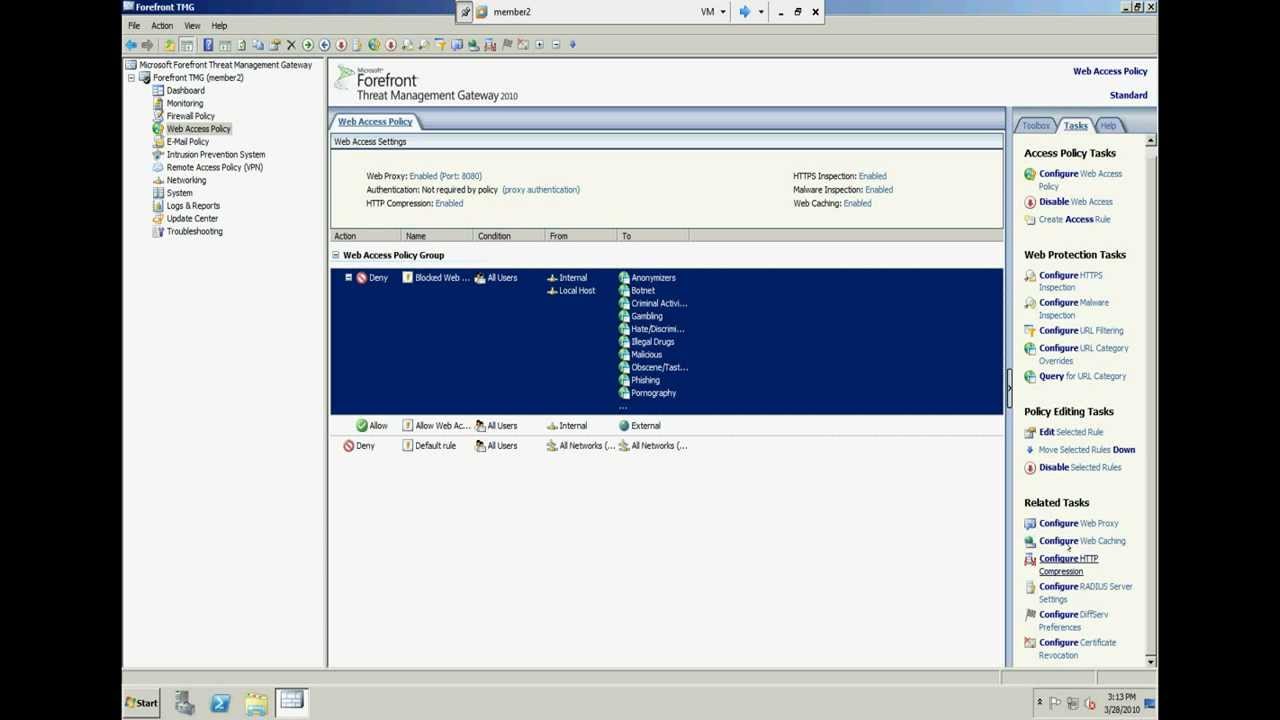Viewport: 1280px width, 720px height.
Task: Select the Web Access Policy tab
Action: tap(375, 122)
